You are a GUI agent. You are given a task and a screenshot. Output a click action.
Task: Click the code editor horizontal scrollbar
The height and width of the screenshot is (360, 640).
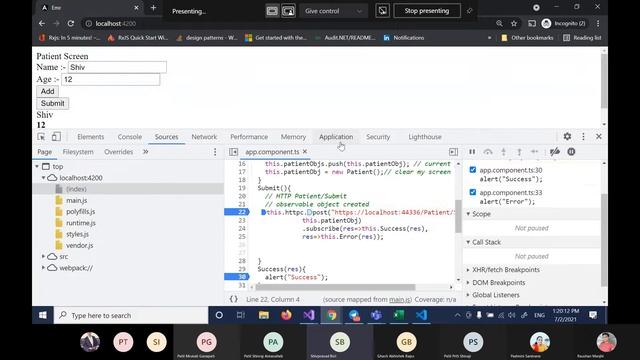tap(336, 287)
